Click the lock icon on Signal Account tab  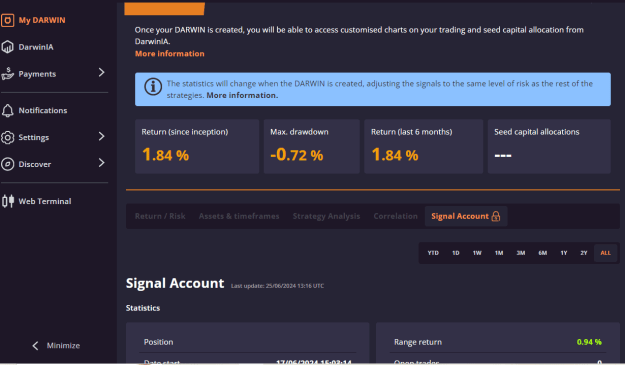496,216
